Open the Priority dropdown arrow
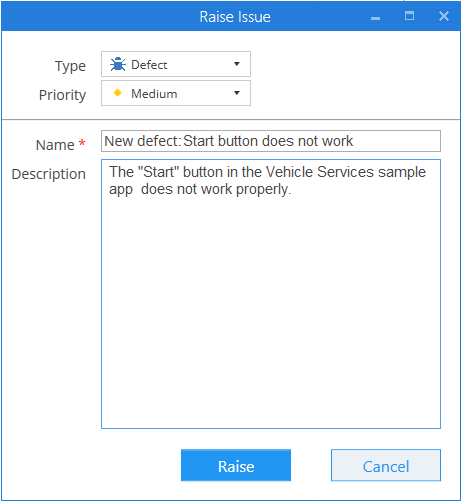This screenshot has width=461, height=502. click(x=237, y=93)
